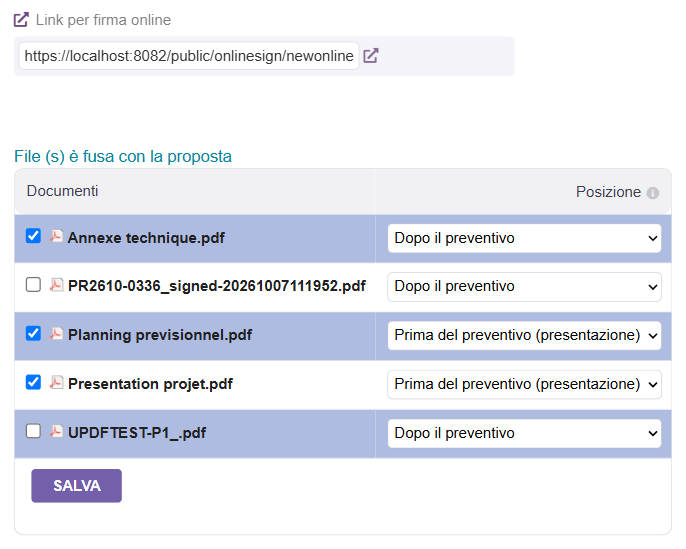Click the PDF icon of Planning previsionnel.pdf

click(56, 334)
